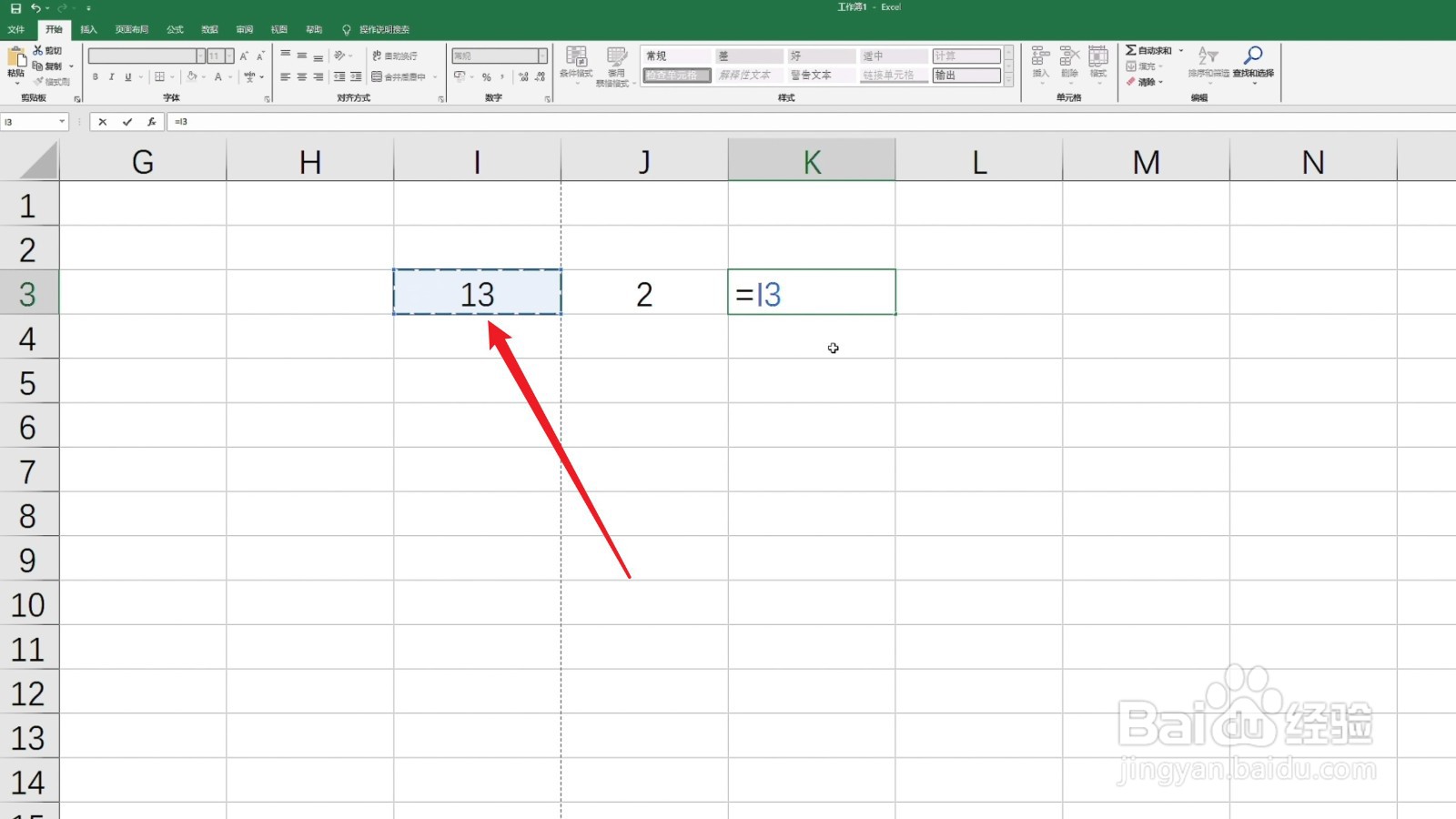Switch to the 视图 (View) tab

[279, 29]
